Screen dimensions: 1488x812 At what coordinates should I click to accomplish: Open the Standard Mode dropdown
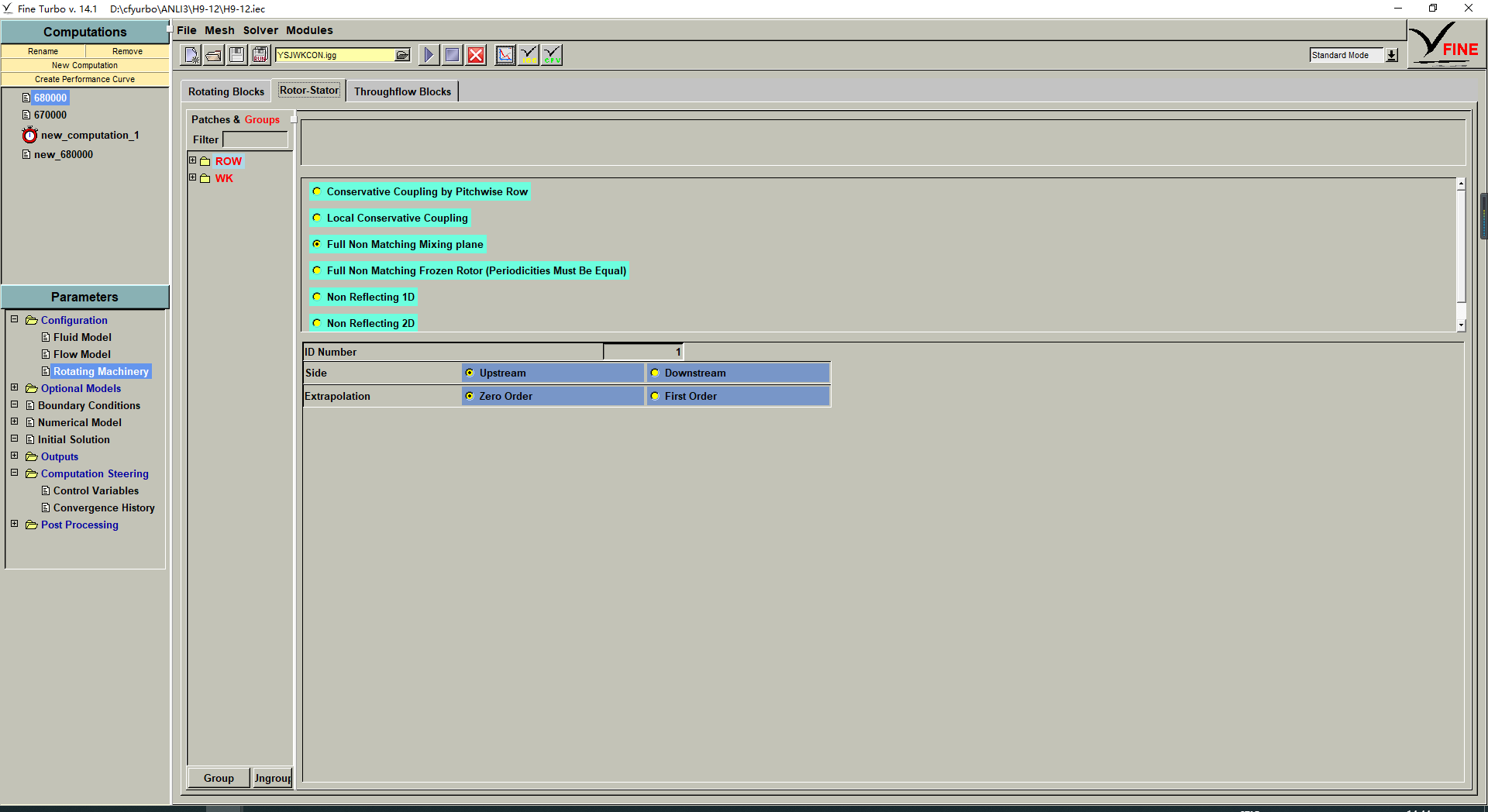[1392, 55]
